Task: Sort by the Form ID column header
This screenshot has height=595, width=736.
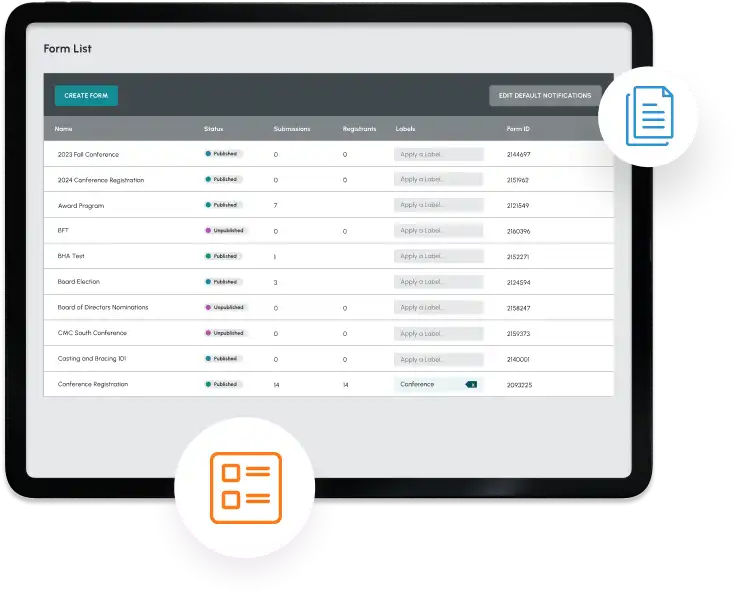Action: [518, 129]
